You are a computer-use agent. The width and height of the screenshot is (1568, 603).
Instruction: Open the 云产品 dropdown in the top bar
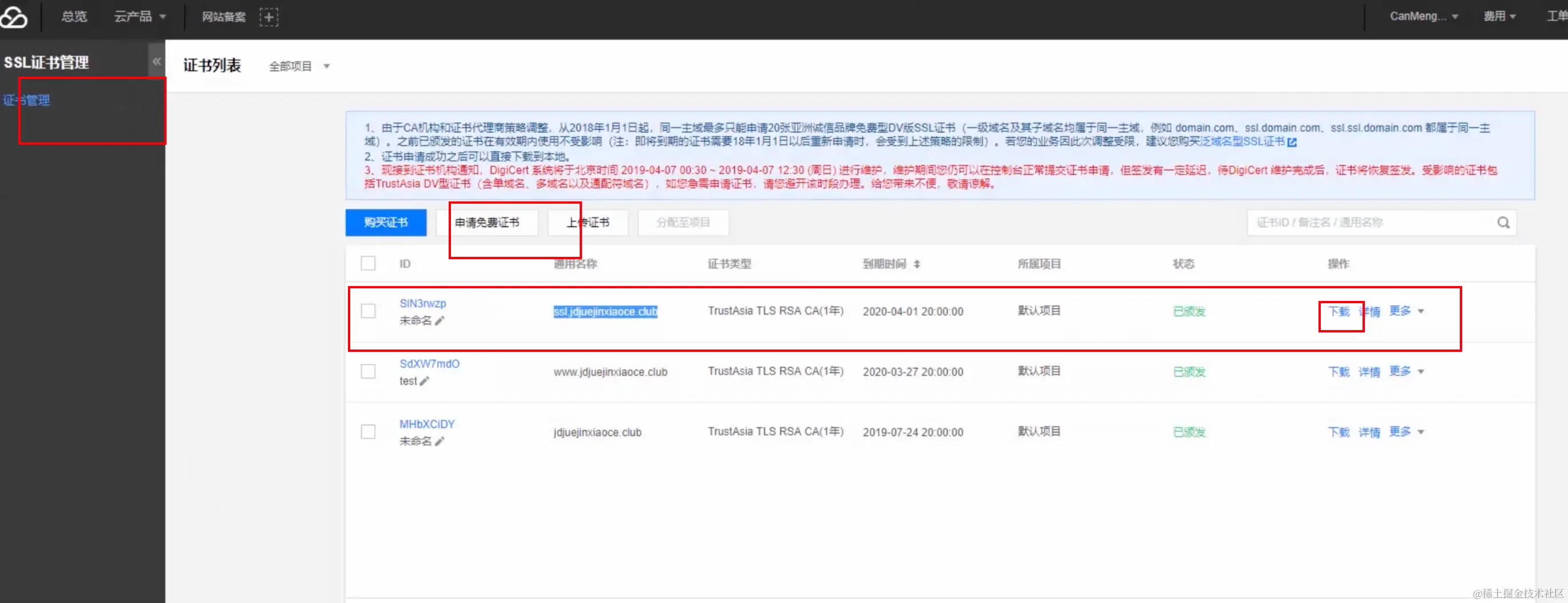[x=140, y=17]
